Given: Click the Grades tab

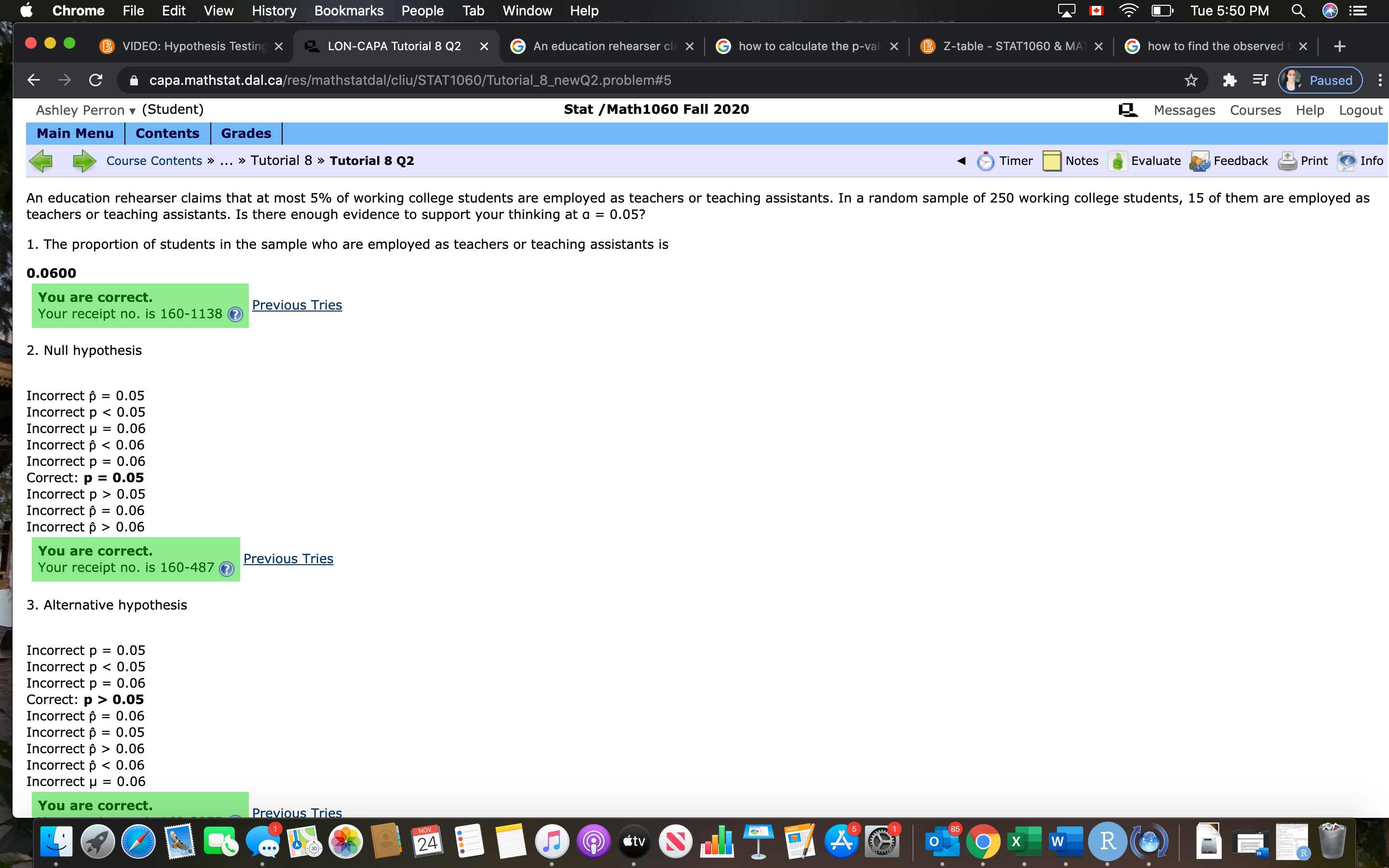Looking at the screenshot, I should click(247, 132).
